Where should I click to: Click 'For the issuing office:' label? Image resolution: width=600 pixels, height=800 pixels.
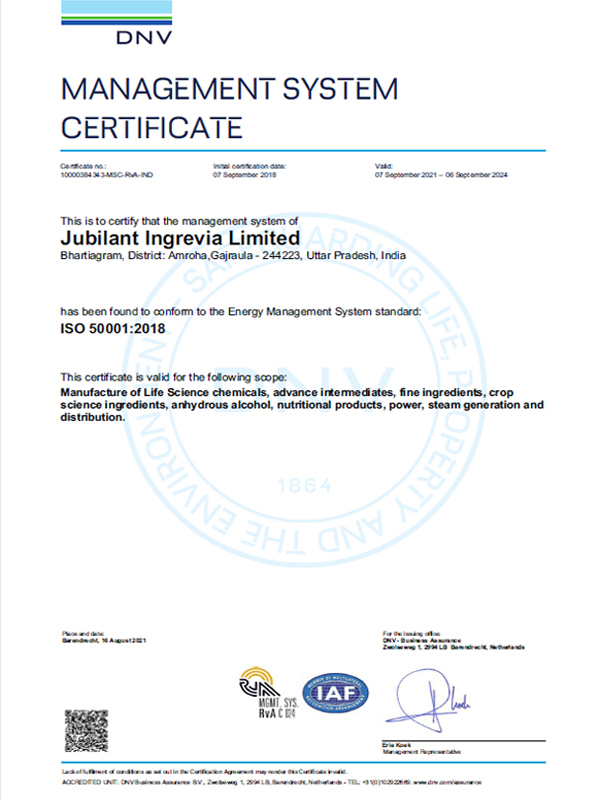click(412, 634)
